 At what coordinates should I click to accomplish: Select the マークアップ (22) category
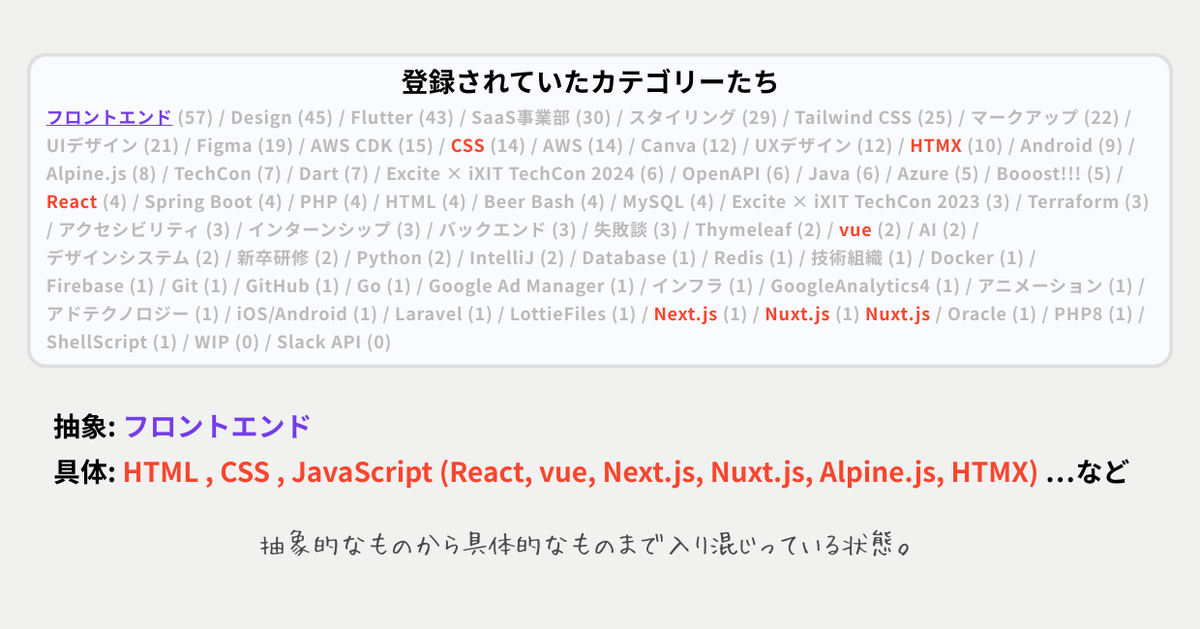point(1044,117)
